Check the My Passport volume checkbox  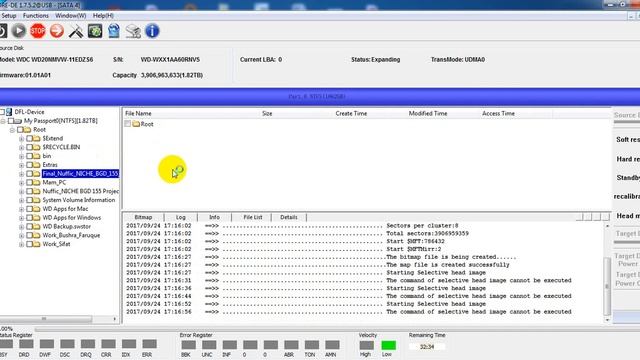point(11,121)
